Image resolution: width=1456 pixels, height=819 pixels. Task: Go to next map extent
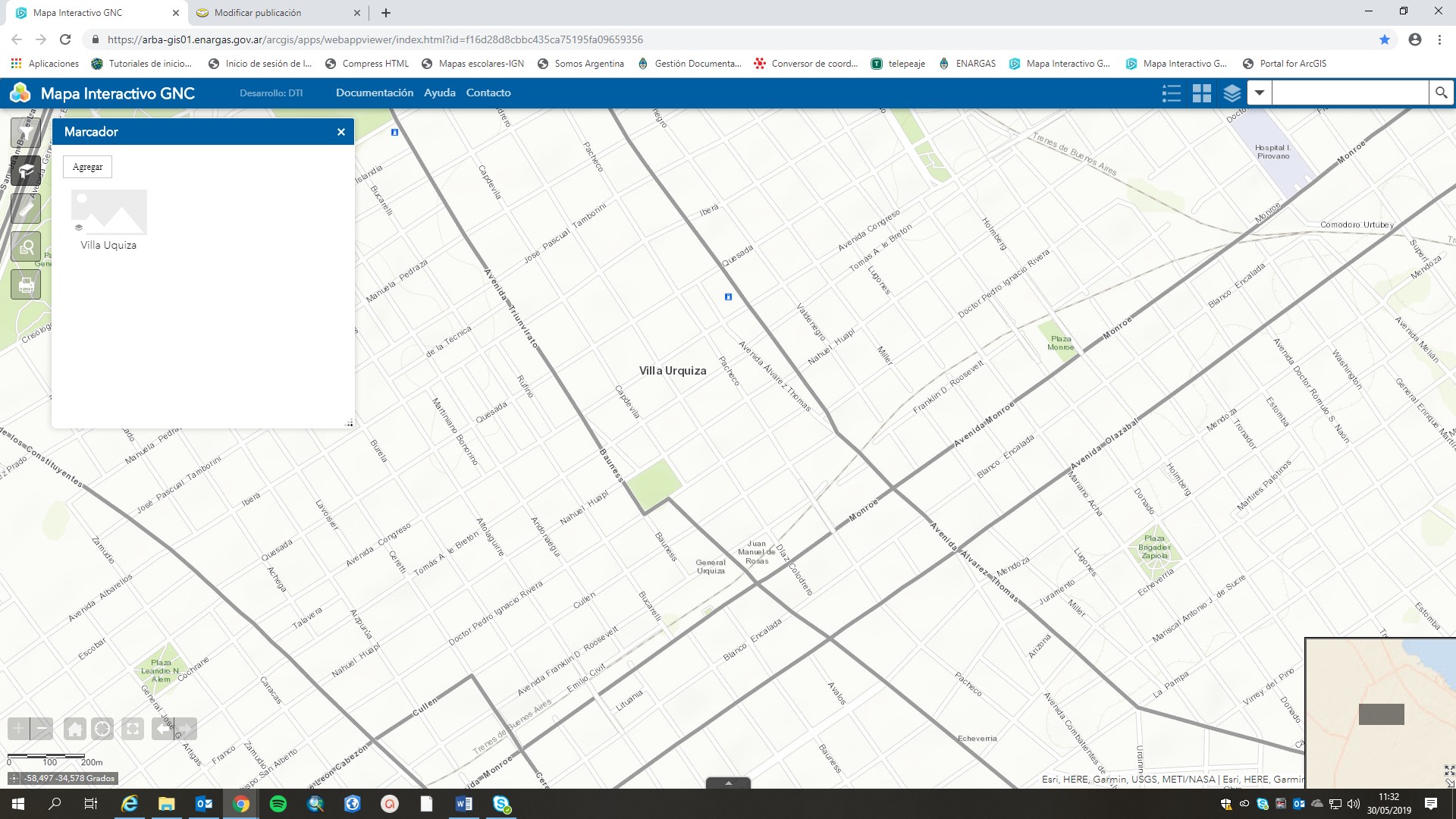(186, 729)
